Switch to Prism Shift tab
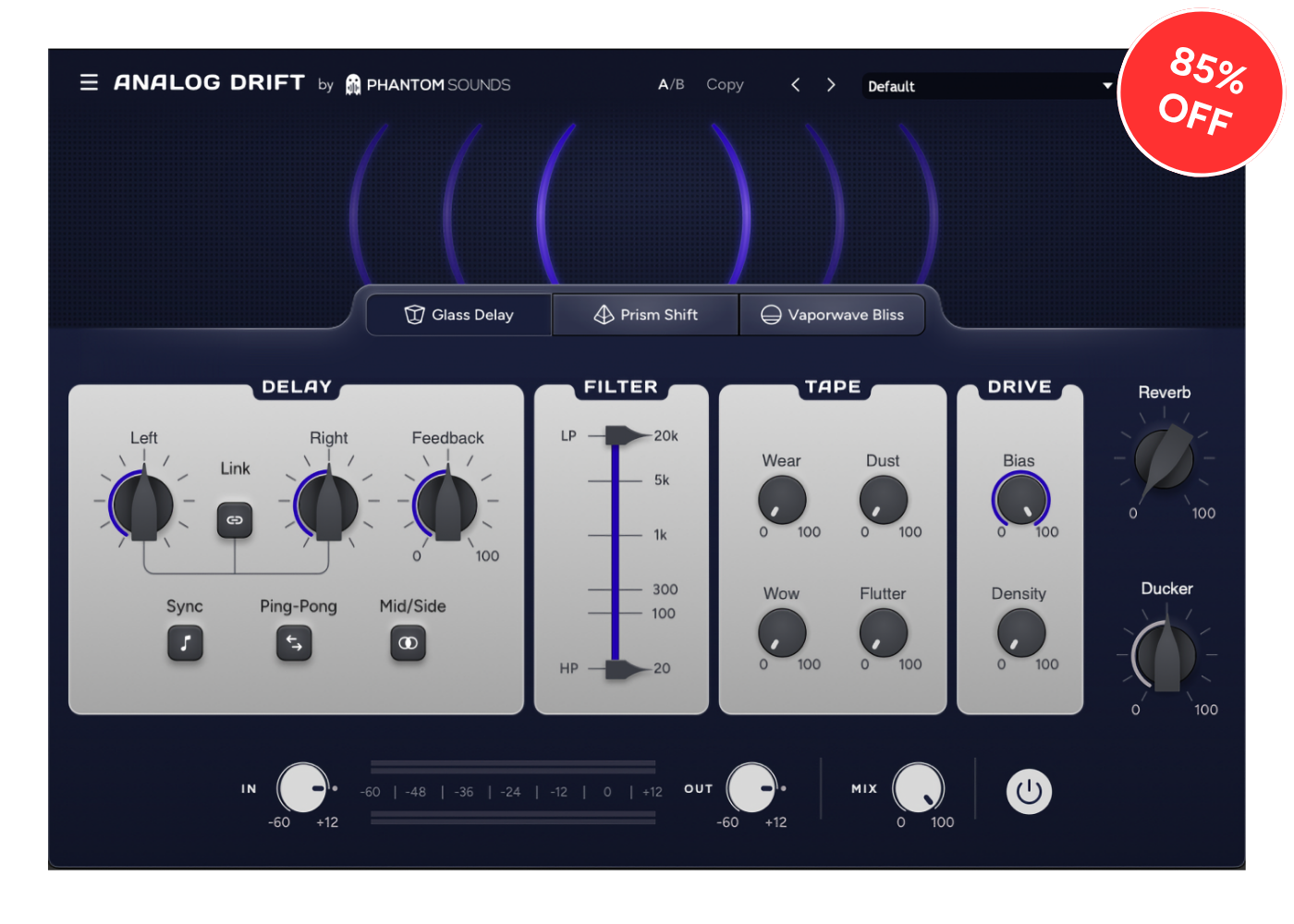 (645, 315)
